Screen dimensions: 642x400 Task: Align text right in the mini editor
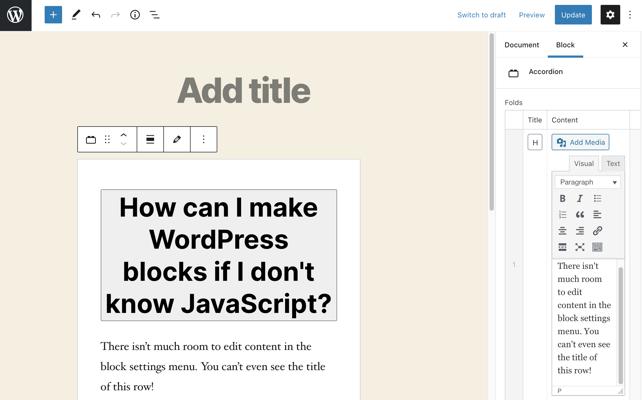(x=580, y=231)
